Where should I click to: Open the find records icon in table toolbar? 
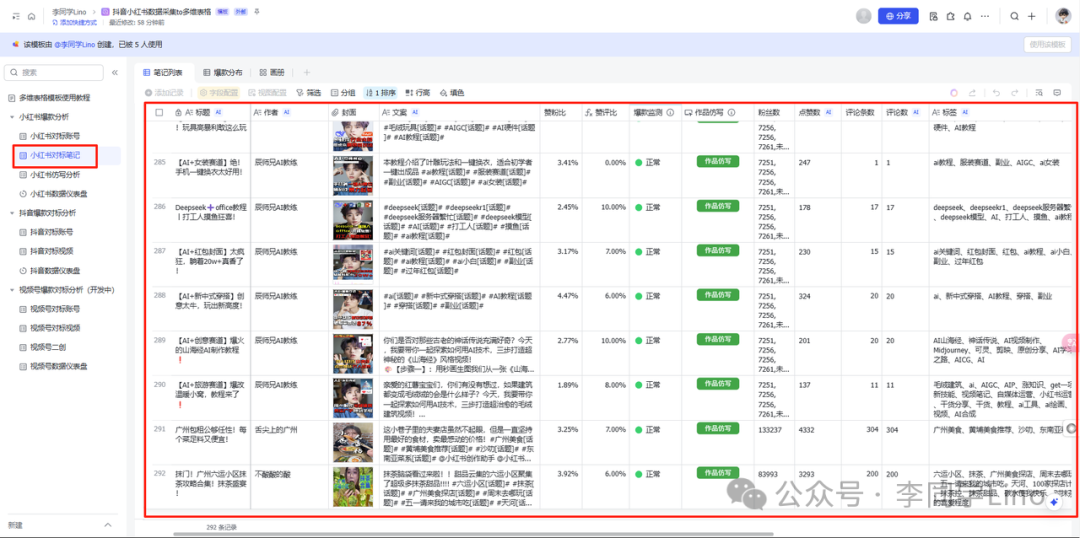coord(1039,92)
